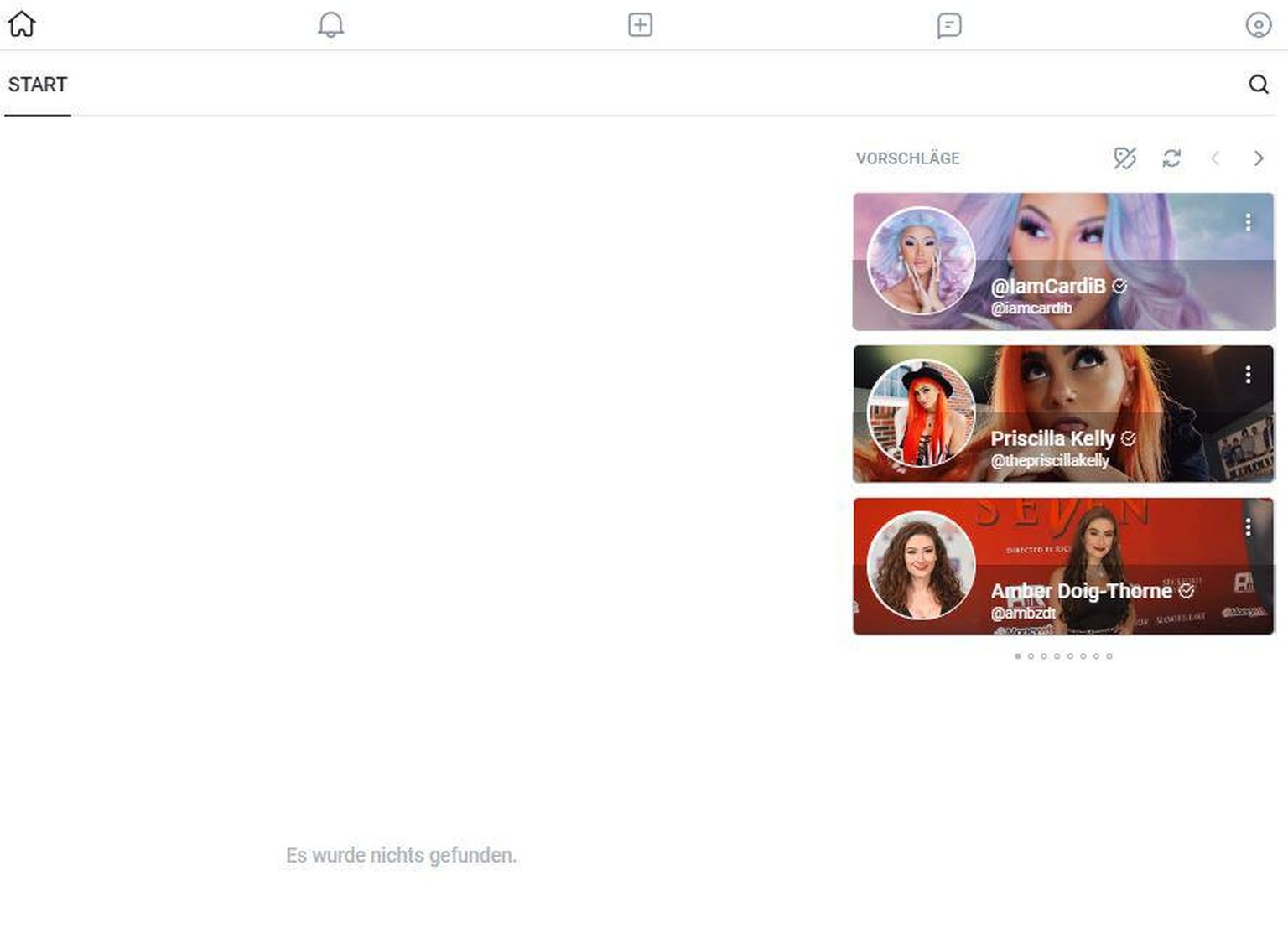Screen dimensions: 1288x948
Task: Create a new post with plus icon
Action: tap(640, 24)
